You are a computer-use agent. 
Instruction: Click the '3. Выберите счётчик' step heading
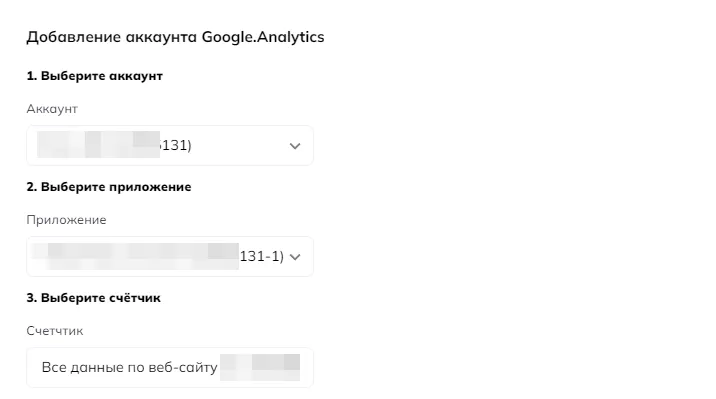point(94,298)
